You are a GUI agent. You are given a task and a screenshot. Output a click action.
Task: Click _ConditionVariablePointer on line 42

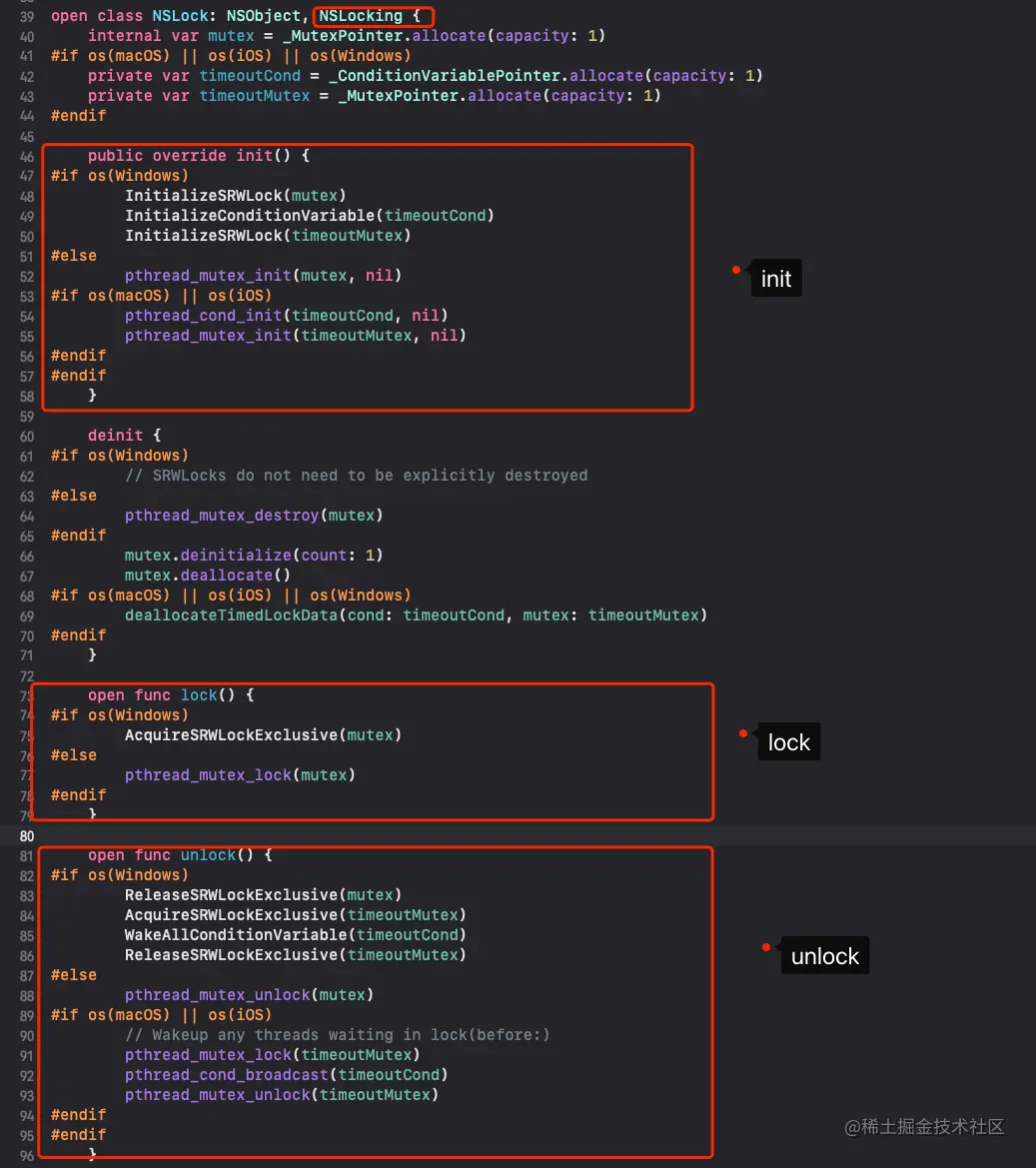coord(445,76)
